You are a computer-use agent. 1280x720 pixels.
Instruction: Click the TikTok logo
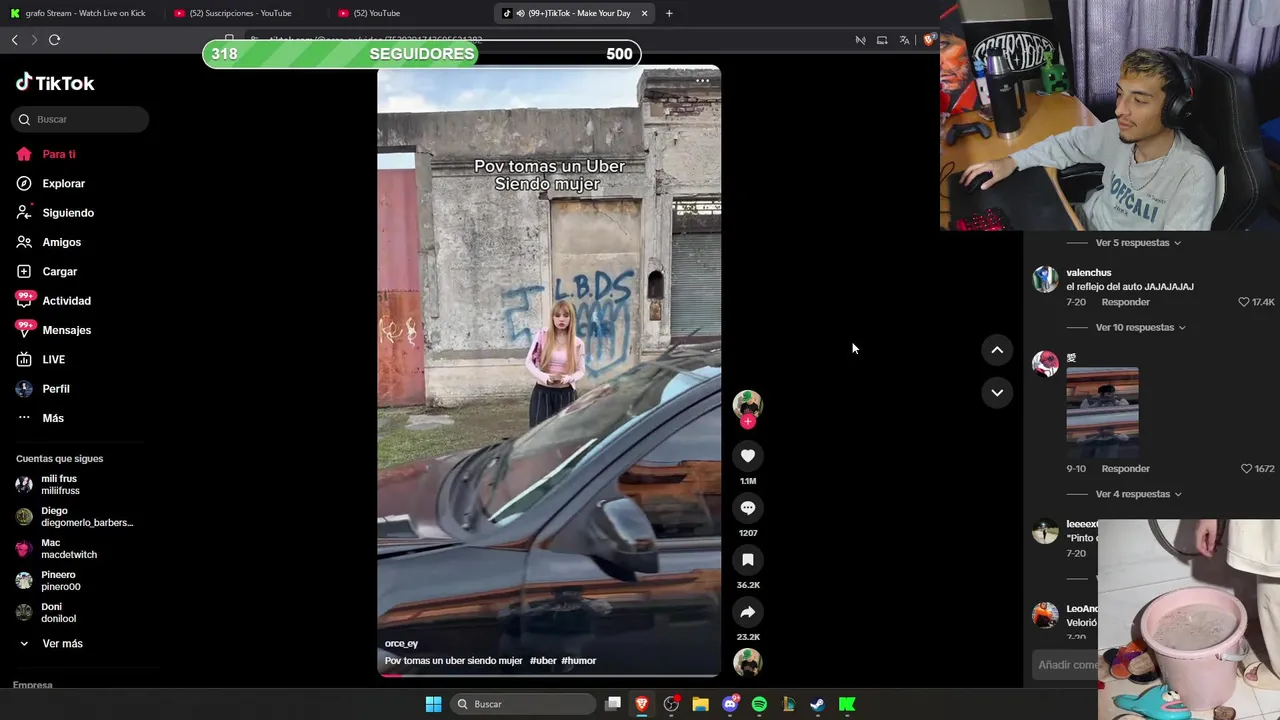(55, 83)
